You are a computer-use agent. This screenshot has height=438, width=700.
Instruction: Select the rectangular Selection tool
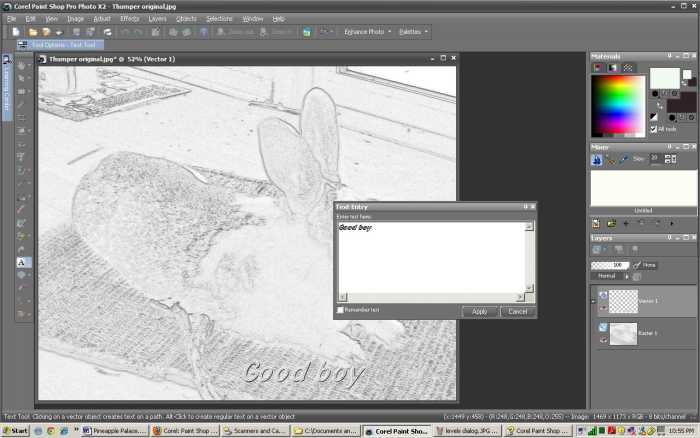(21, 91)
